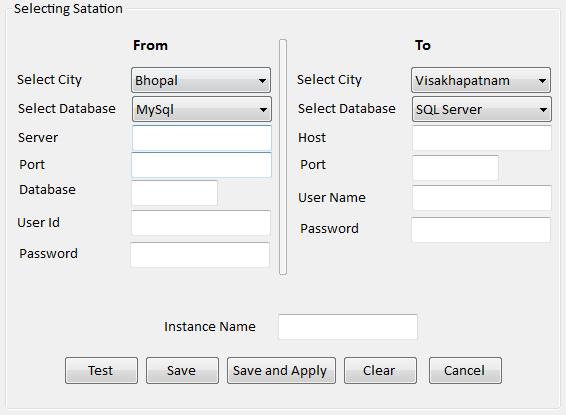566x415 pixels.
Task: Click the Save and Apply button
Action: 281,371
